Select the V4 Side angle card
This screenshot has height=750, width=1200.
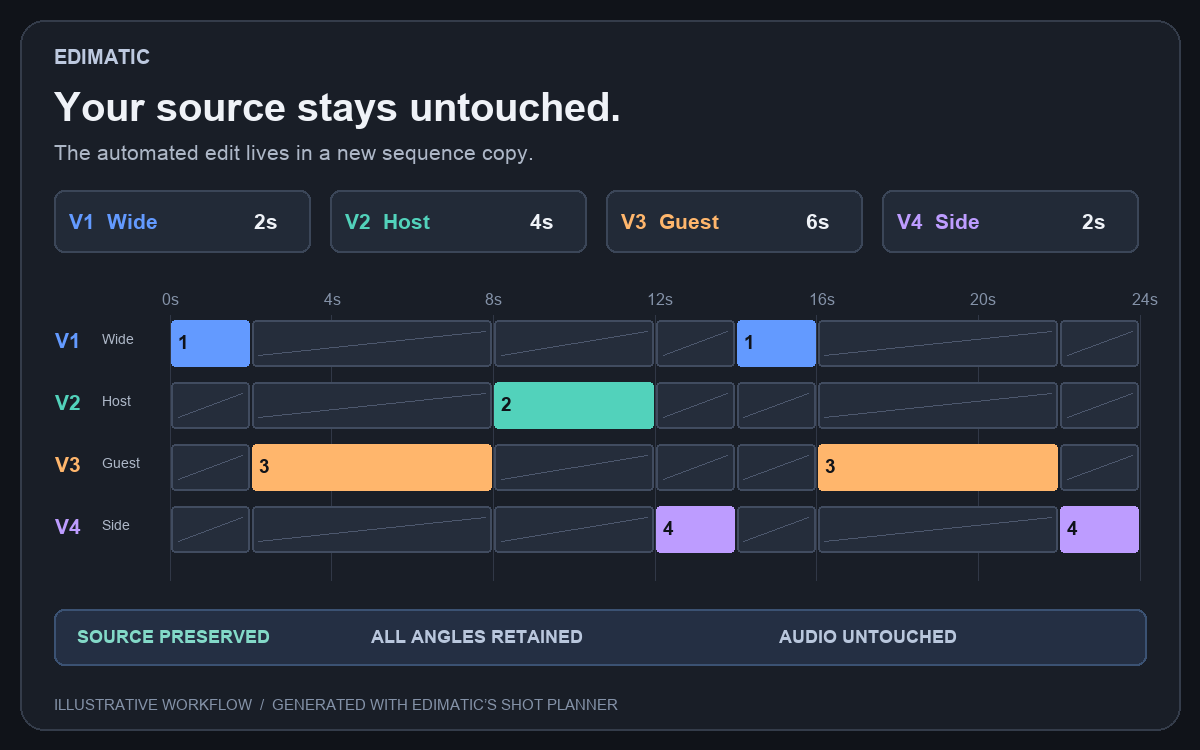pyautogui.click(x=1010, y=222)
